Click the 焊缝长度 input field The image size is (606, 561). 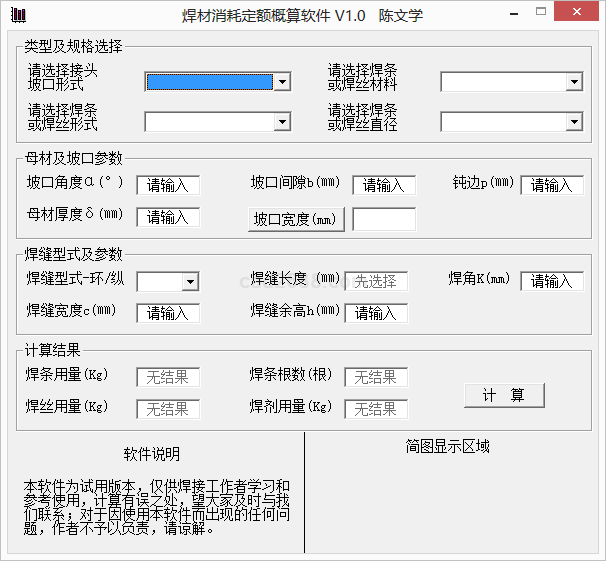point(376,281)
